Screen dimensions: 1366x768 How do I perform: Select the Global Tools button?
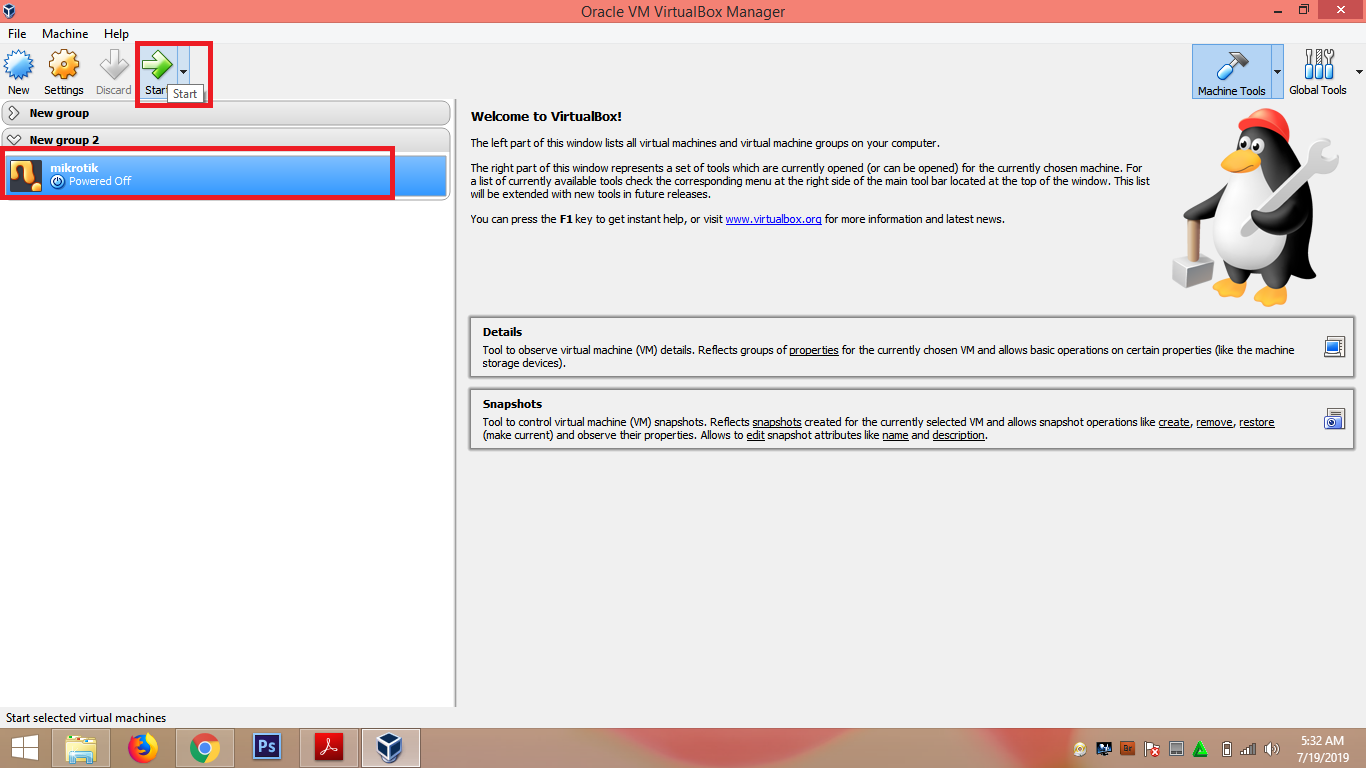[x=1318, y=72]
